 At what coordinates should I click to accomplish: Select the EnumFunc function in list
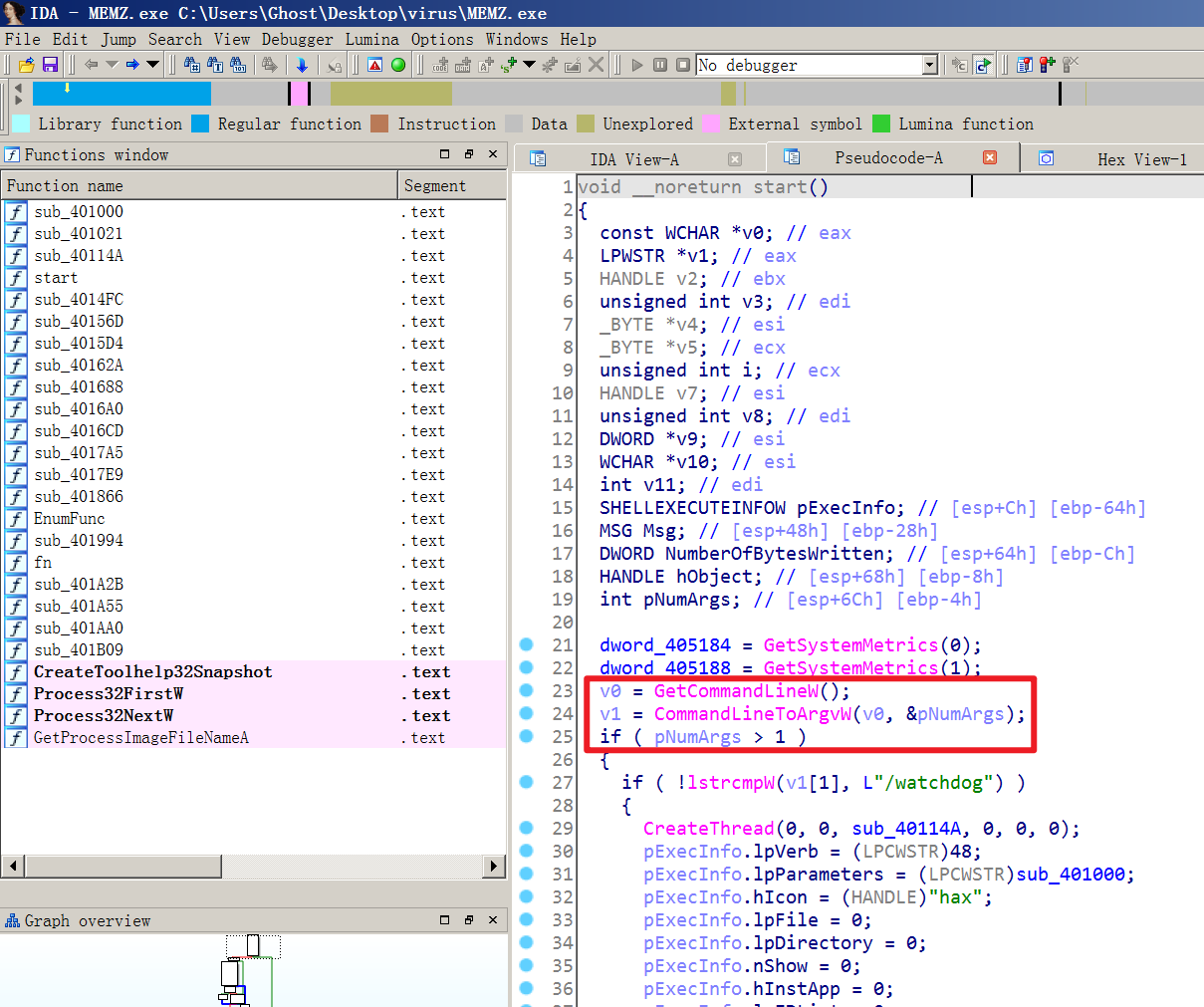[x=69, y=518]
